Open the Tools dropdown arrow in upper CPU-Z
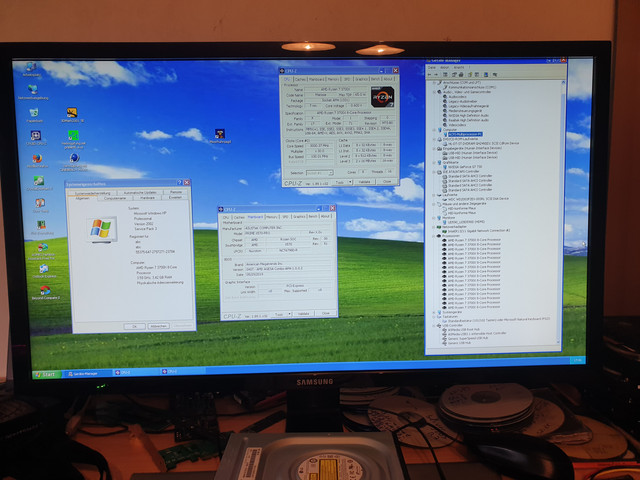This screenshot has height=480, width=640. (x=350, y=182)
